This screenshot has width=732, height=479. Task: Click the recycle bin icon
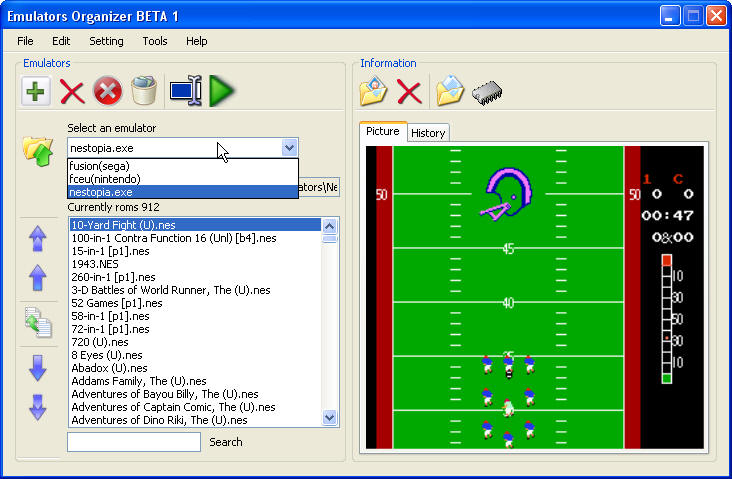(144, 90)
